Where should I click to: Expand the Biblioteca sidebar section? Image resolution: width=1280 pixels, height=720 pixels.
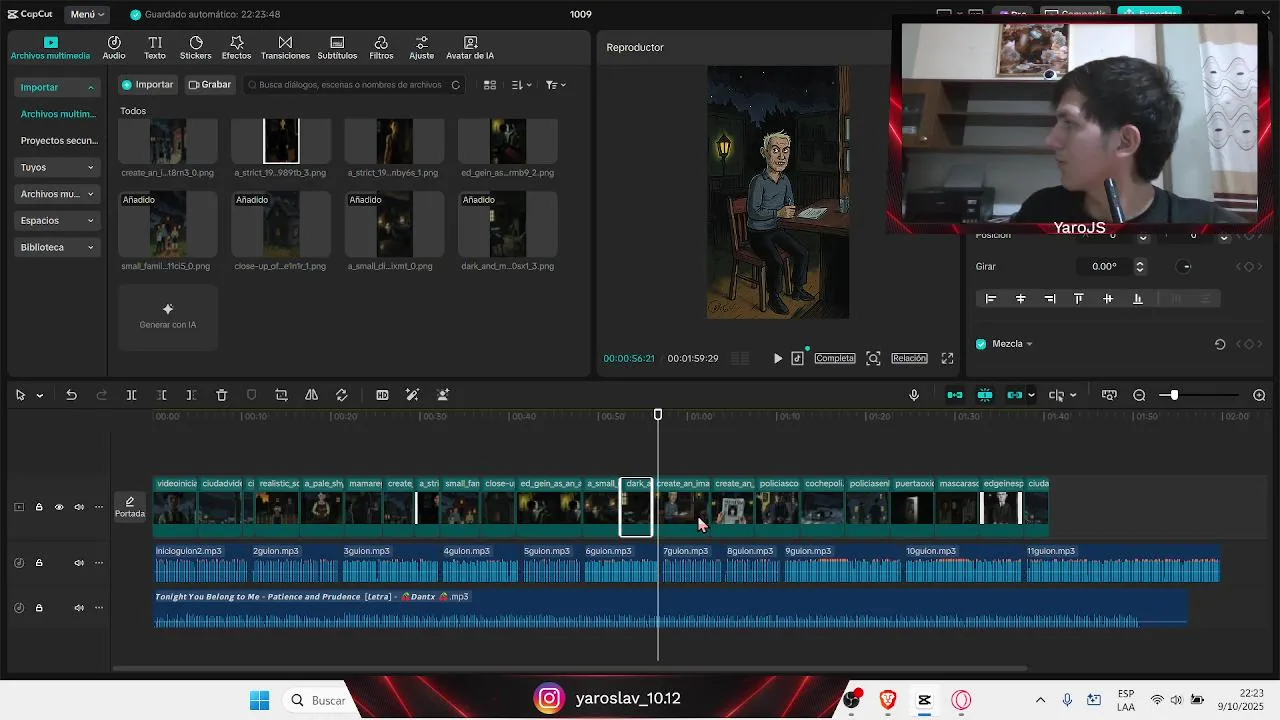tap(57, 247)
